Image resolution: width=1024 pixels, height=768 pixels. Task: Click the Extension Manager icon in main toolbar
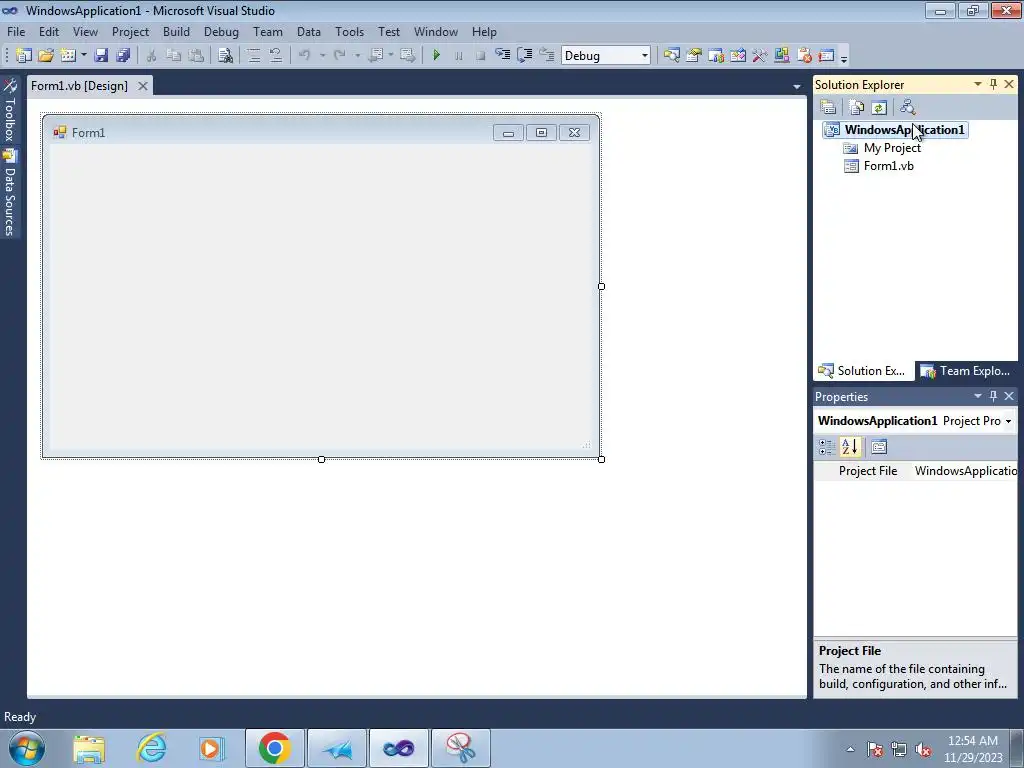click(782, 56)
